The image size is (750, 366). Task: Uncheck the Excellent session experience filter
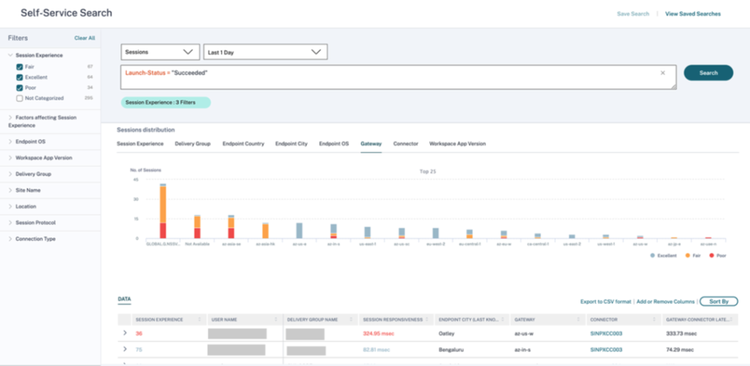pyautogui.click(x=20, y=78)
